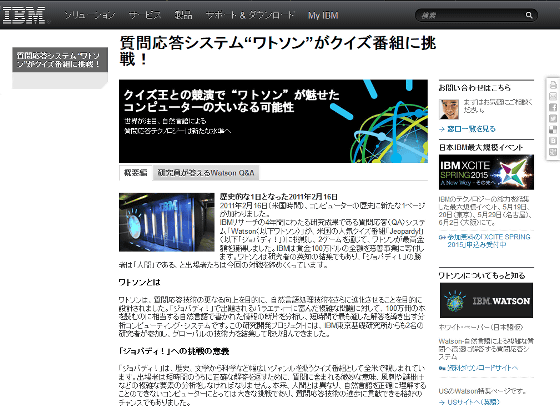
Task: Open the サポート&ダウンロード menu
Action: pyautogui.click(x=250, y=15)
